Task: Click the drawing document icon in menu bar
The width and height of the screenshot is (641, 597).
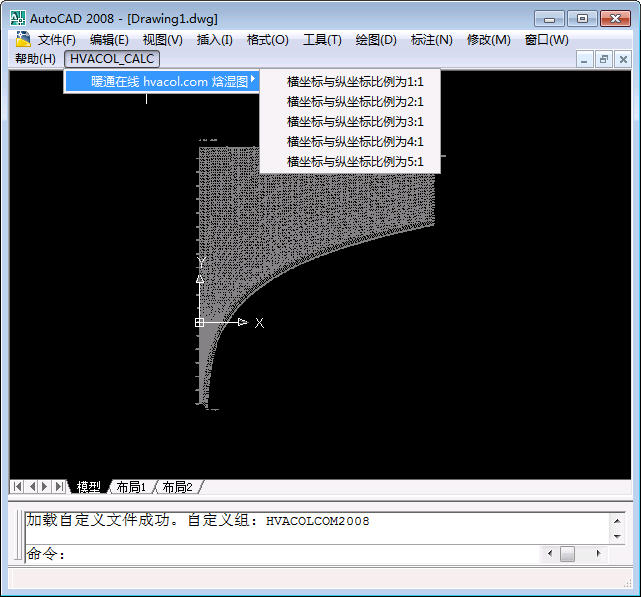Action: [23, 39]
